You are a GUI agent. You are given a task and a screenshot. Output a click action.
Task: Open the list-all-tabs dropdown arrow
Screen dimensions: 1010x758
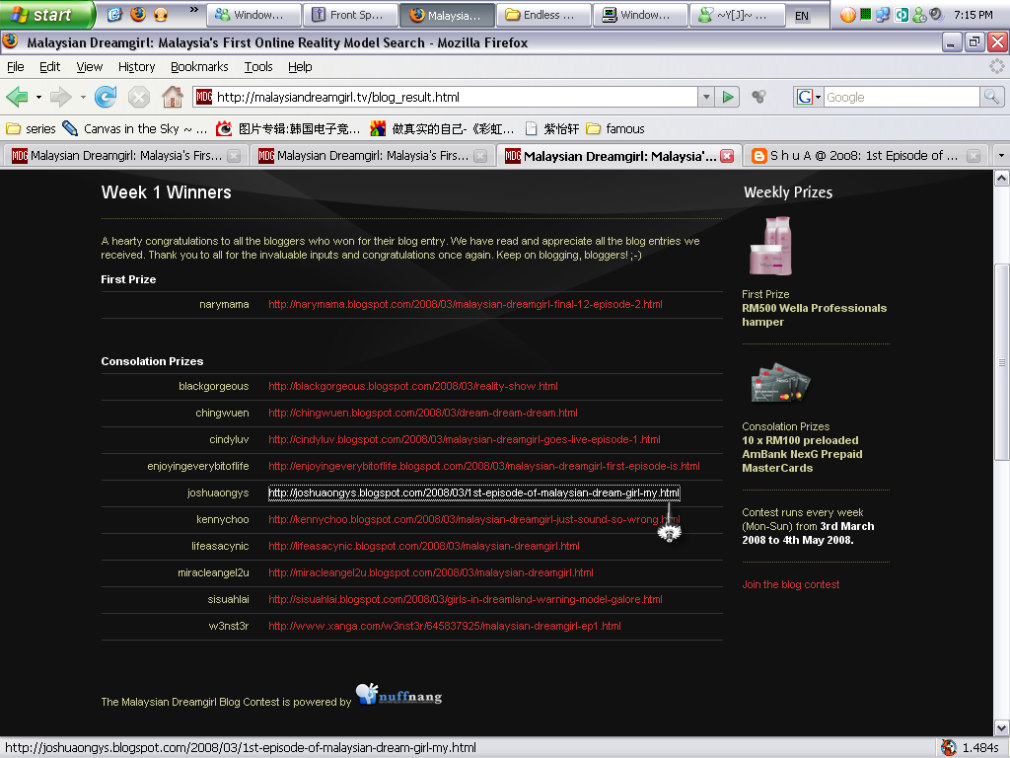tap(1000, 155)
